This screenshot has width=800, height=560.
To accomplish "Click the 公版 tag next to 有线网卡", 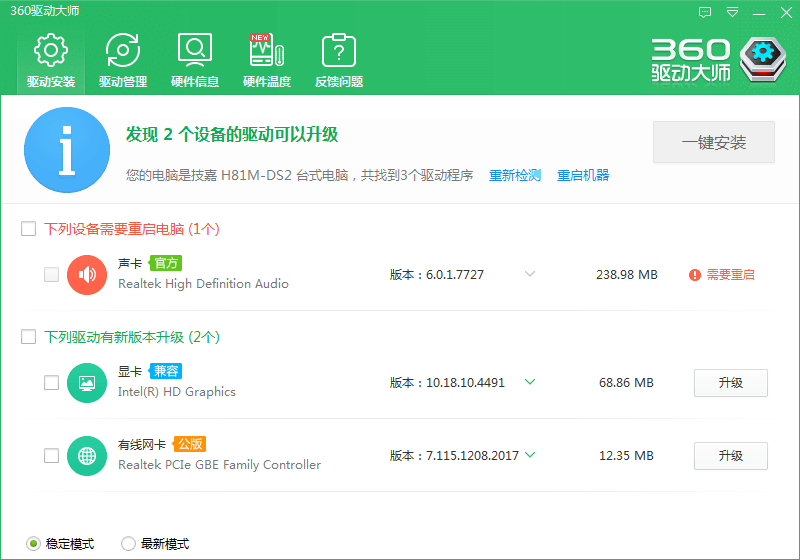I will click(190, 444).
